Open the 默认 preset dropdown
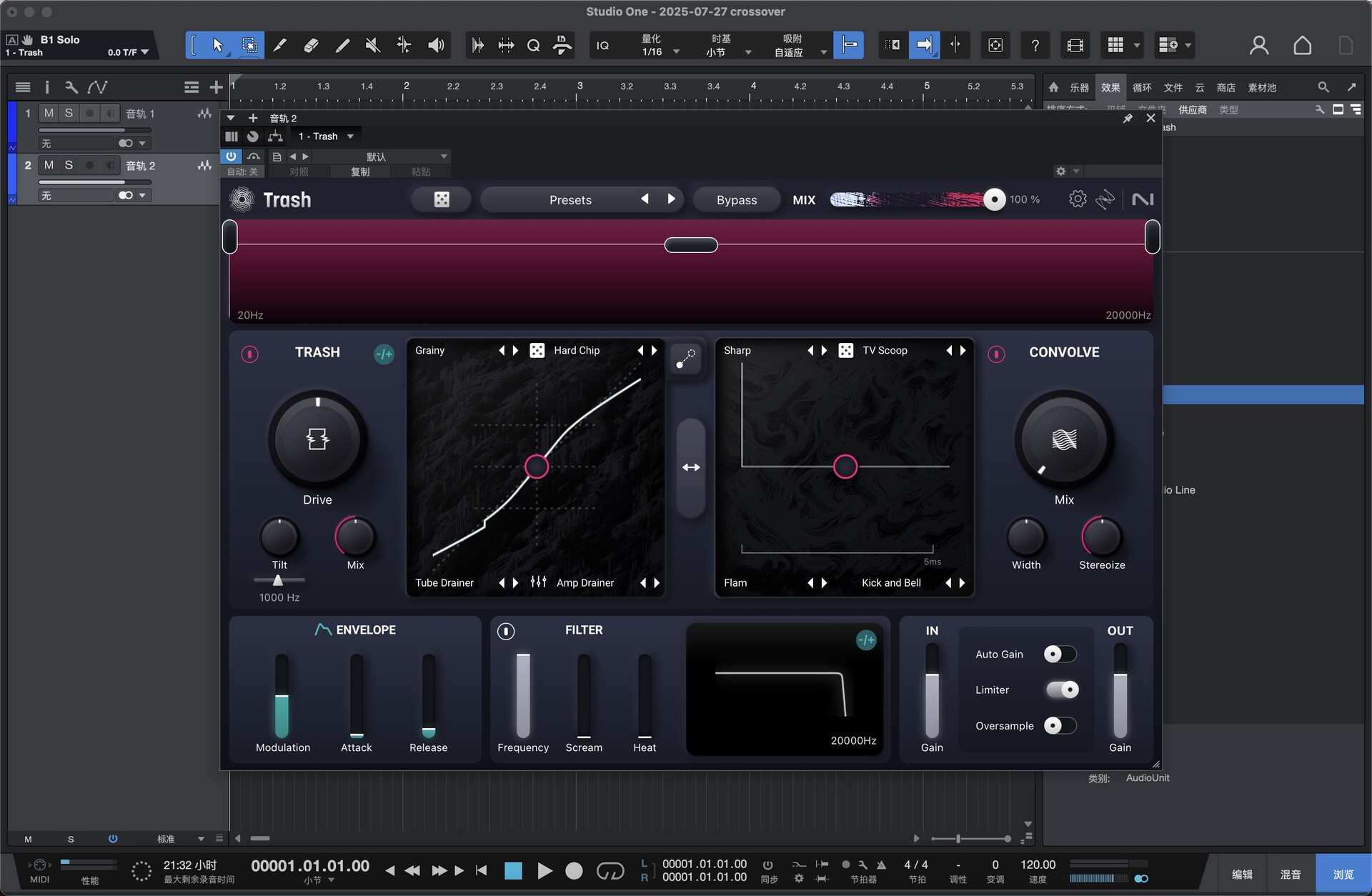The width and height of the screenshot is (1372, 896). 381,156
